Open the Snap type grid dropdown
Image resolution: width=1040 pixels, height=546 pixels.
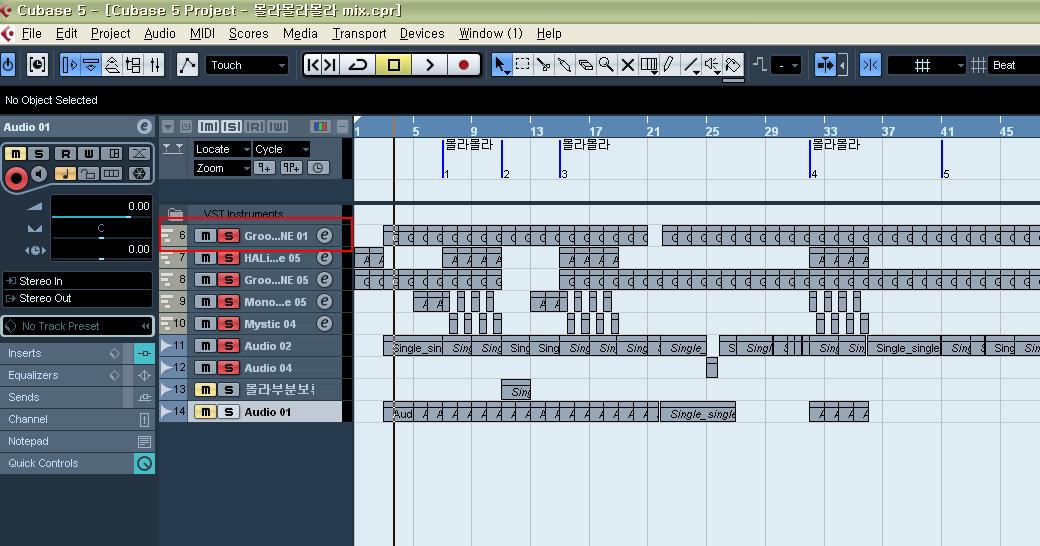tap(927, 65)
